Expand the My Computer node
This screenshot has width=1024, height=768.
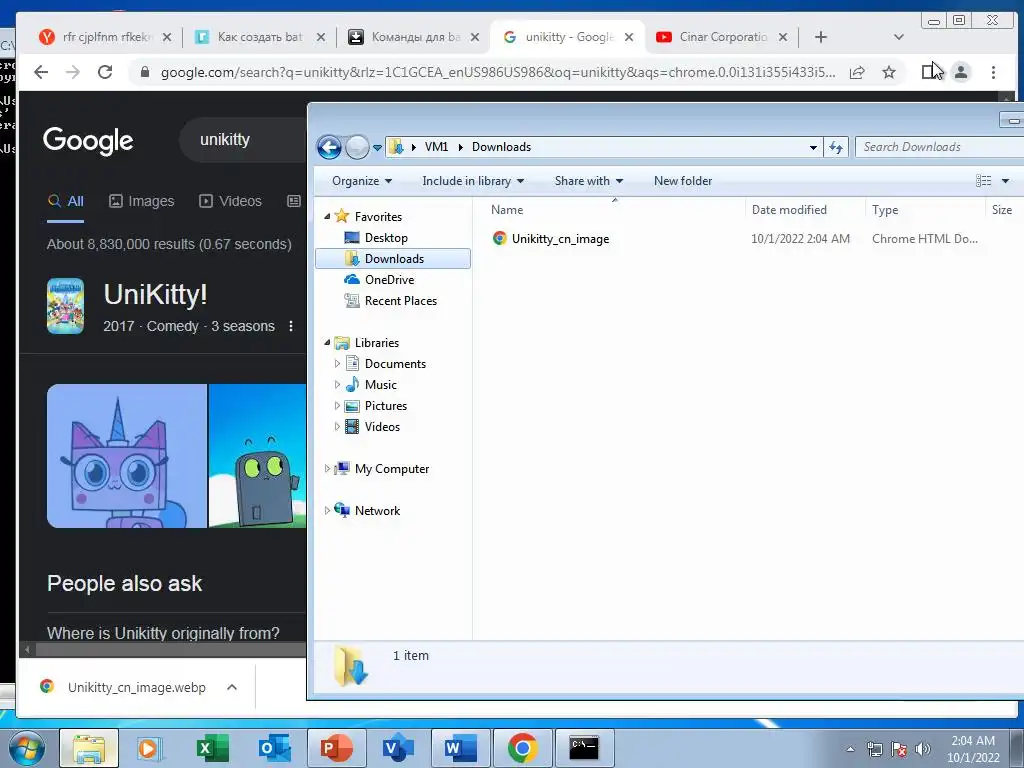[327, 469]
